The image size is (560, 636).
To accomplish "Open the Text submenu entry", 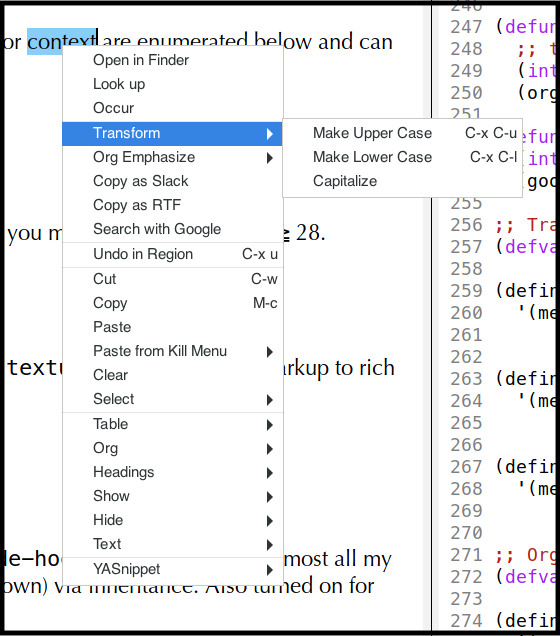I will 172,544.
